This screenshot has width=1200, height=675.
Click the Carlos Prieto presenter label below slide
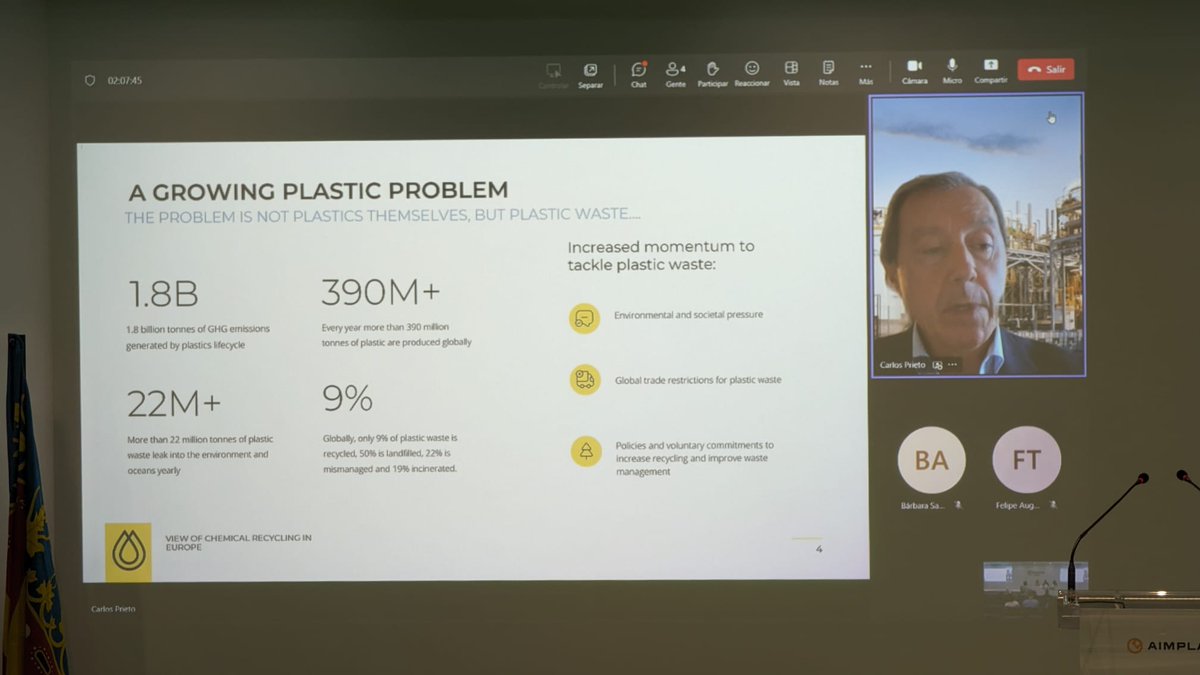(113, 609)
